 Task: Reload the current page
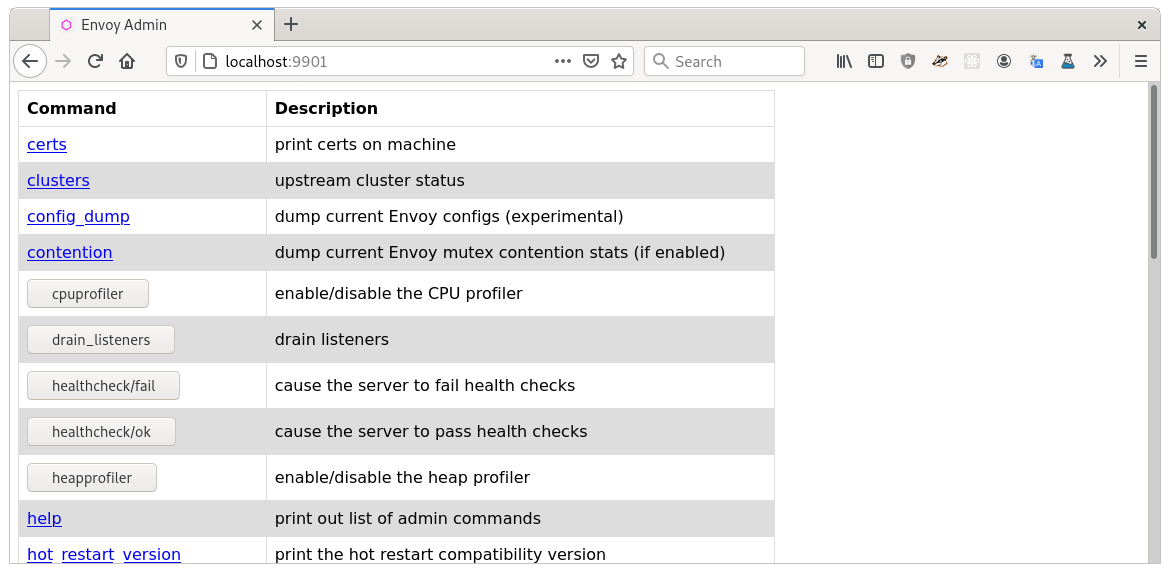(95, 61)
